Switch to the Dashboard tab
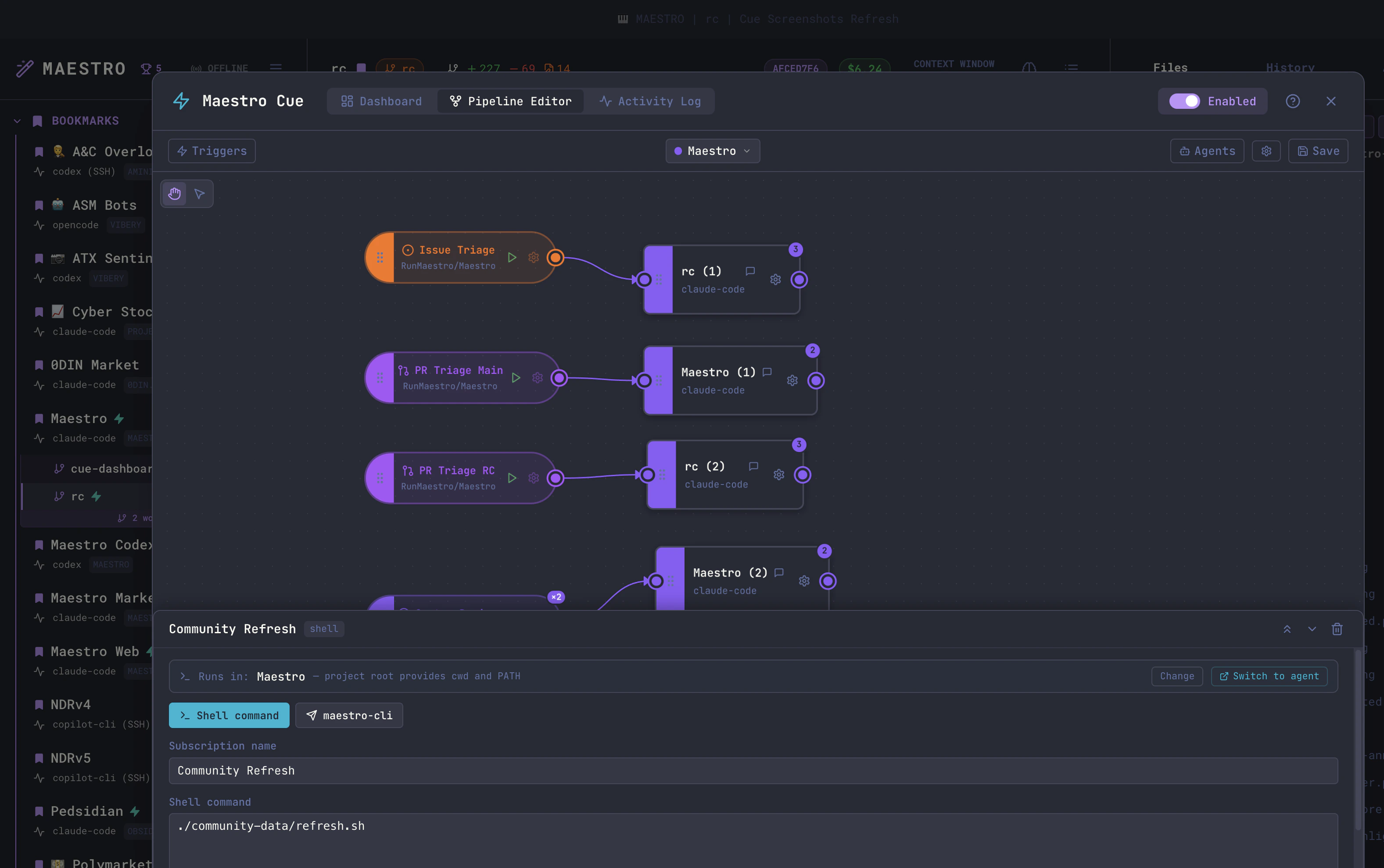Image resolution: width=1384 pixels, height=868 pixels. (381, 101)
